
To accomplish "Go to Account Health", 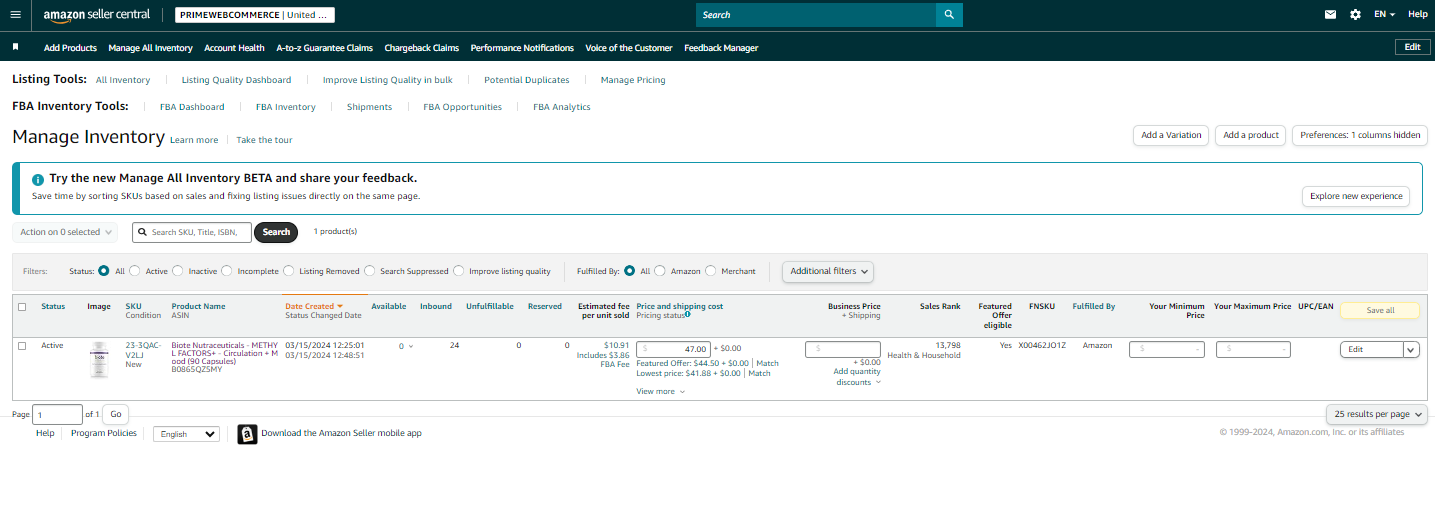I will 234,48.
